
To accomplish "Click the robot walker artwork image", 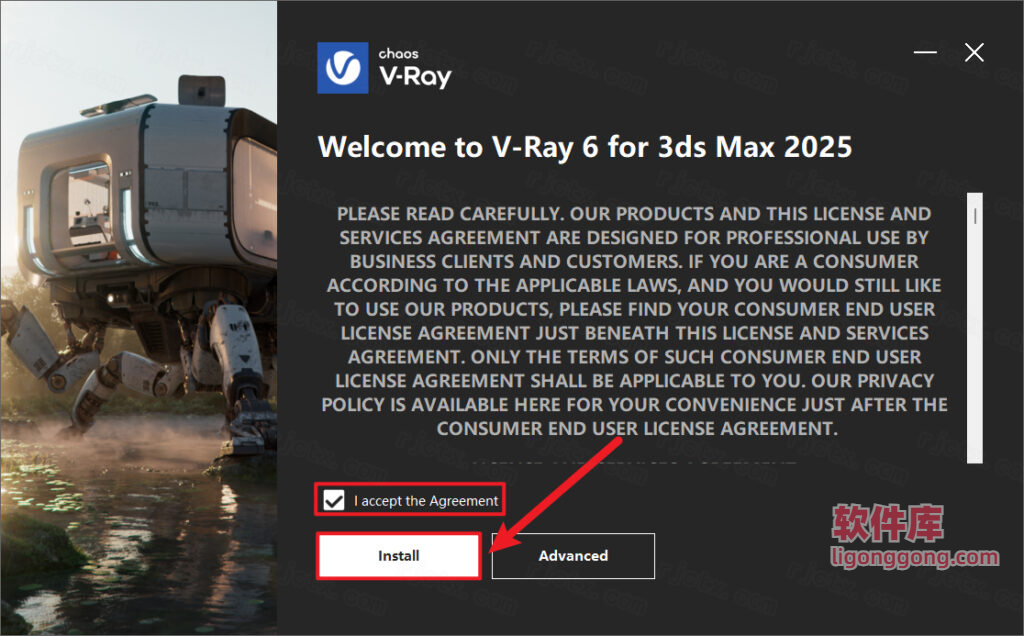I will (138, 318).
